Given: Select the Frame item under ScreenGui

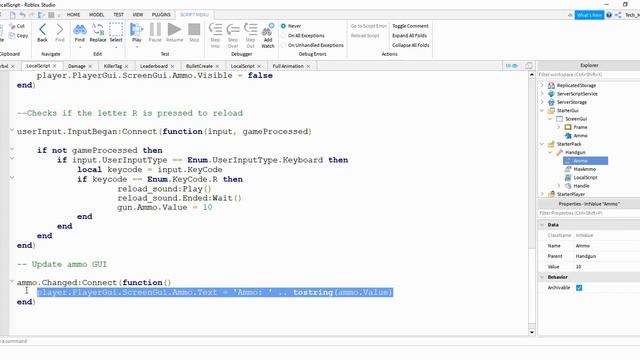Looking at the screenshot, I should point(580,127).
